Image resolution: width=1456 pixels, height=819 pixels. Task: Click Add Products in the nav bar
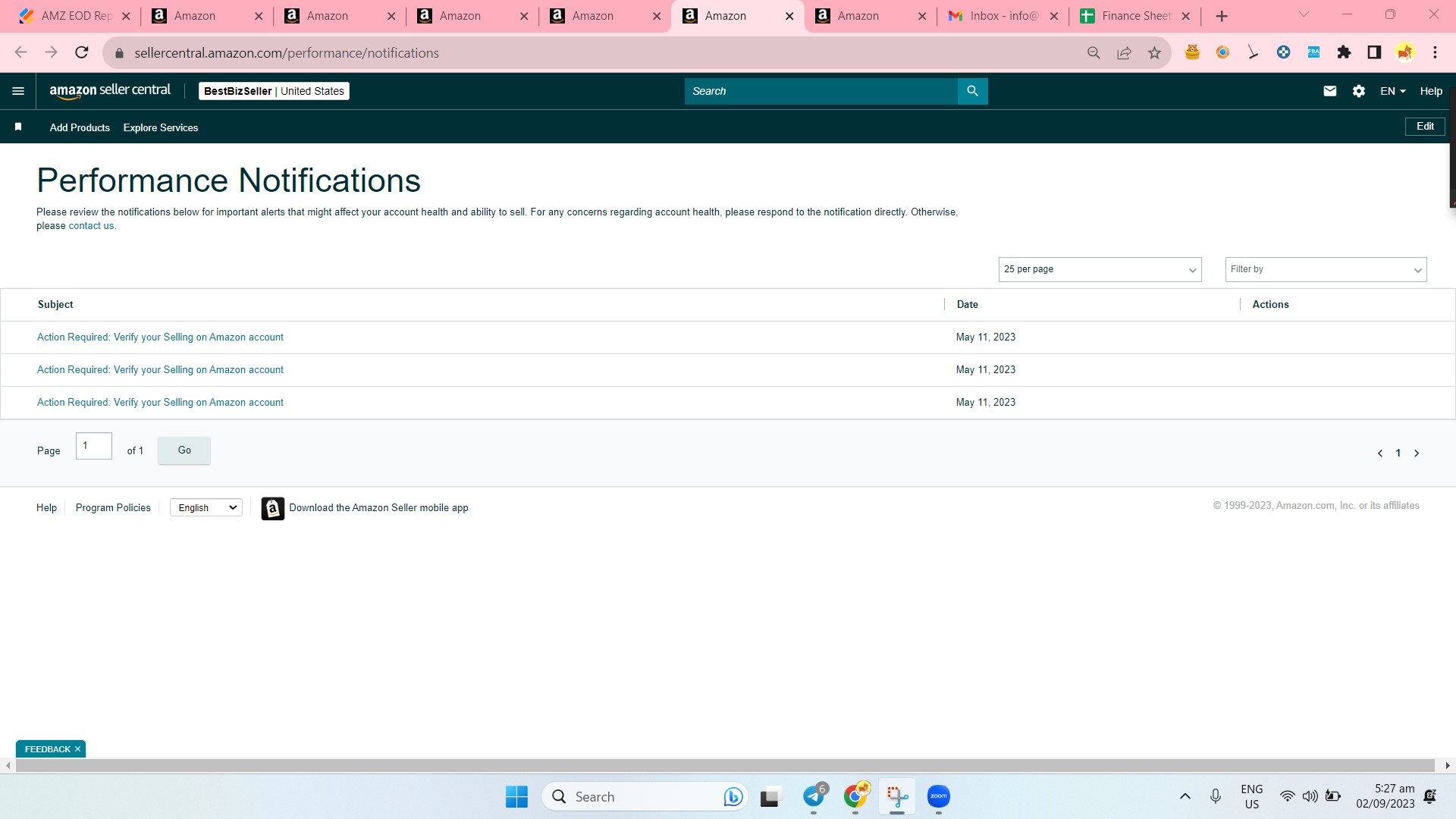point(80,127)
